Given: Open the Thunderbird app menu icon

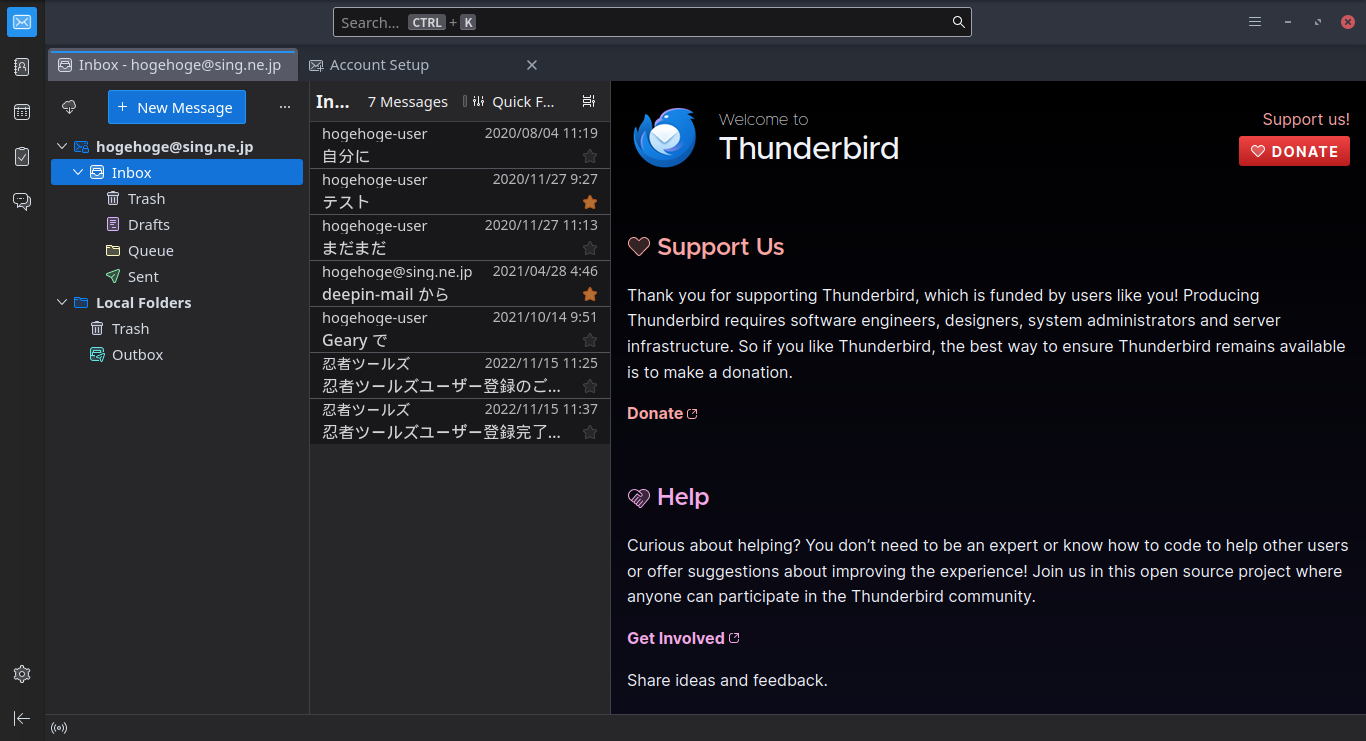Looking at the screenshot, I should point(1255,22).
